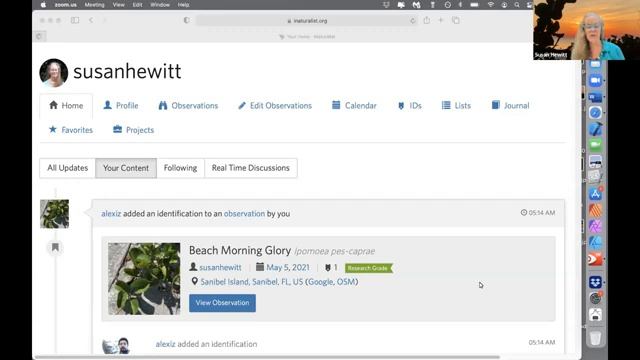Click the Safari address bar
Screen dimensions: 640x360
coord(307,20)
